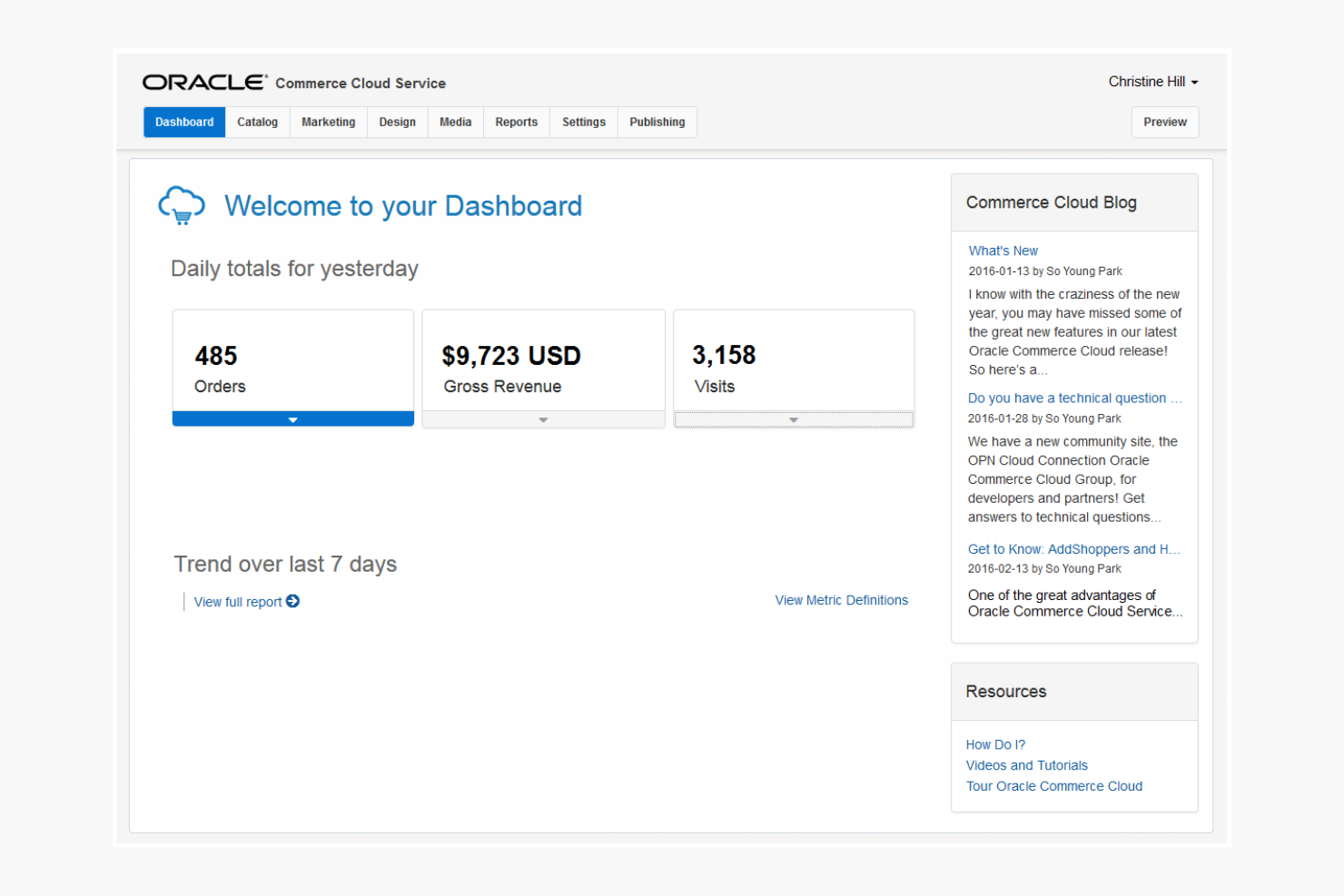Screen dimensions: 1344x896
Task: Open the View Metric Definitions link
Action: point(840,600)
